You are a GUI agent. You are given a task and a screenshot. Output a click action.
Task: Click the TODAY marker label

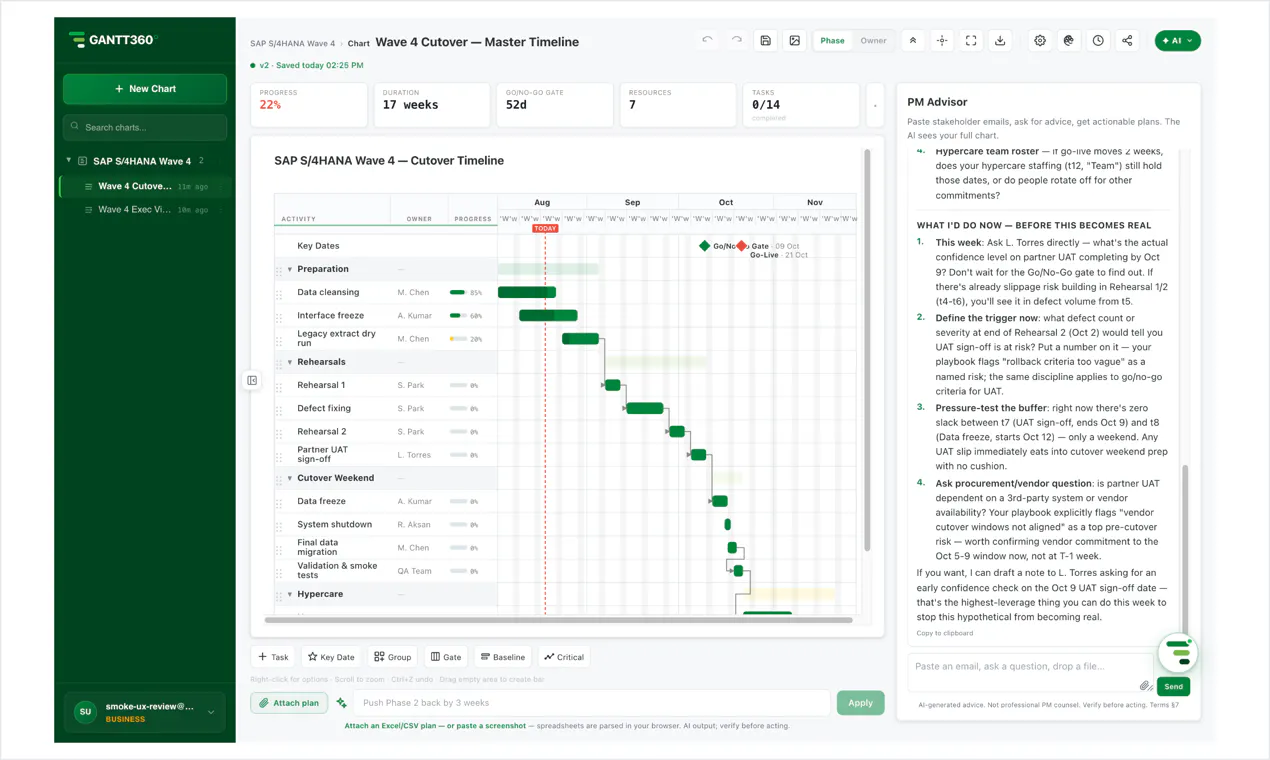545,228
